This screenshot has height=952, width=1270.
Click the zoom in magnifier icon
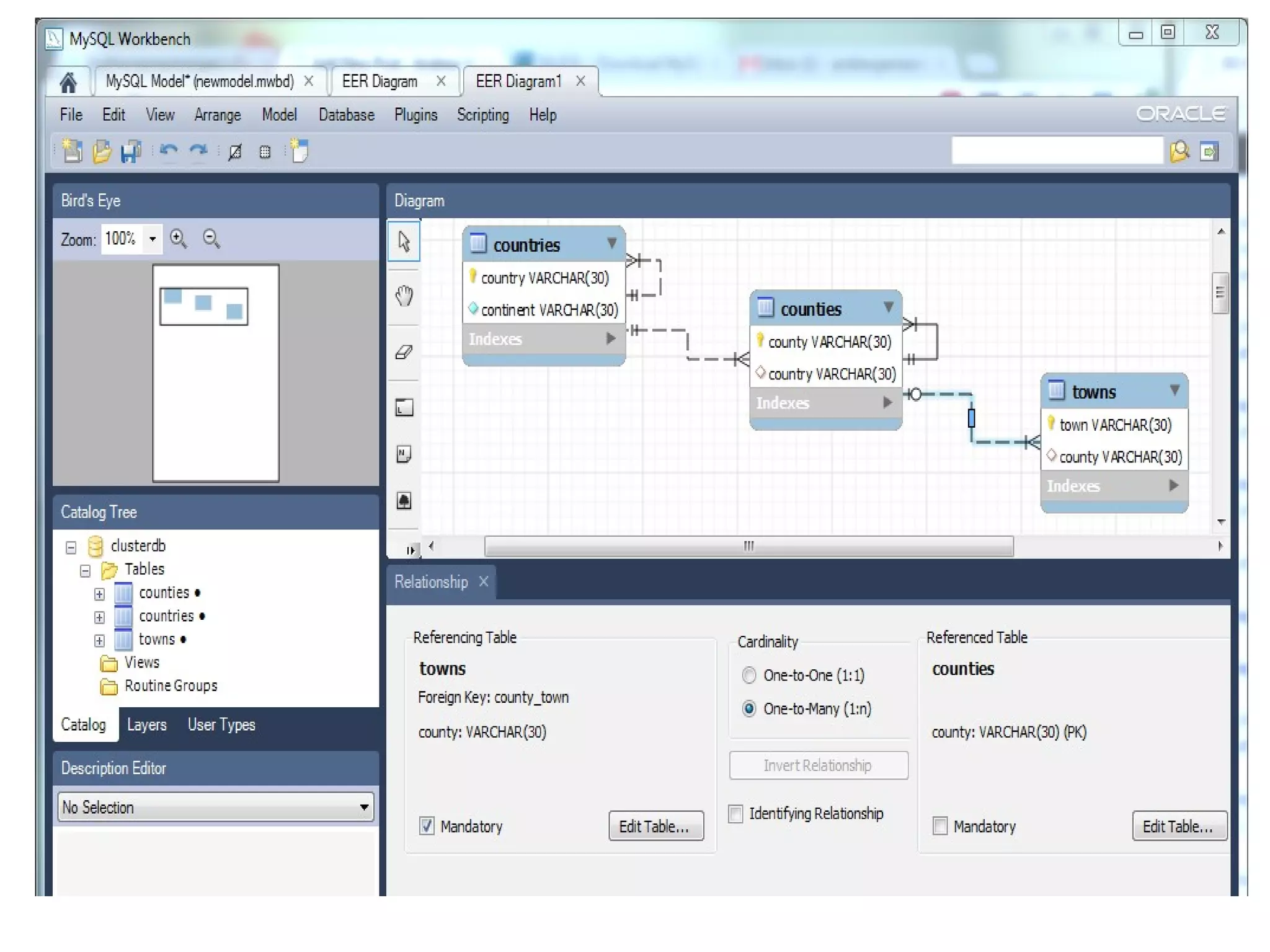(x=179, y=239)
